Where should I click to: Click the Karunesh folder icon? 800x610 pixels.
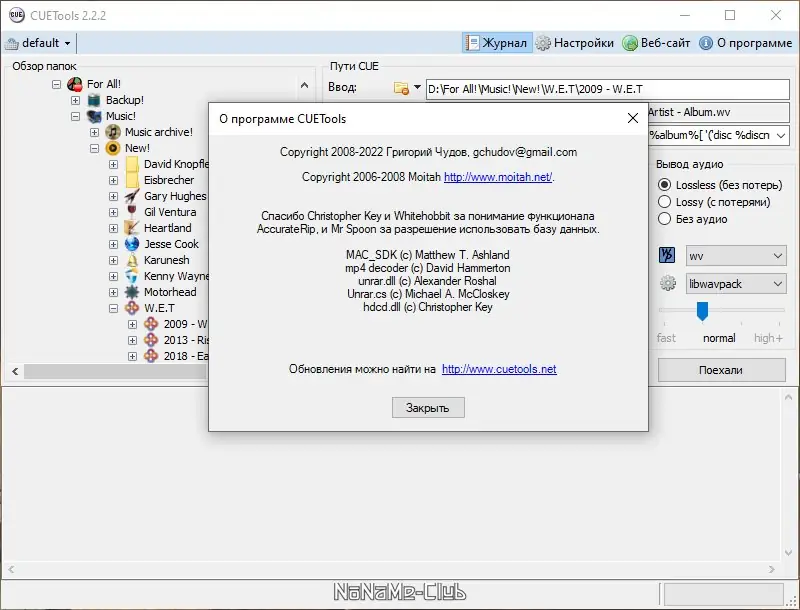[x=132, y=260]
